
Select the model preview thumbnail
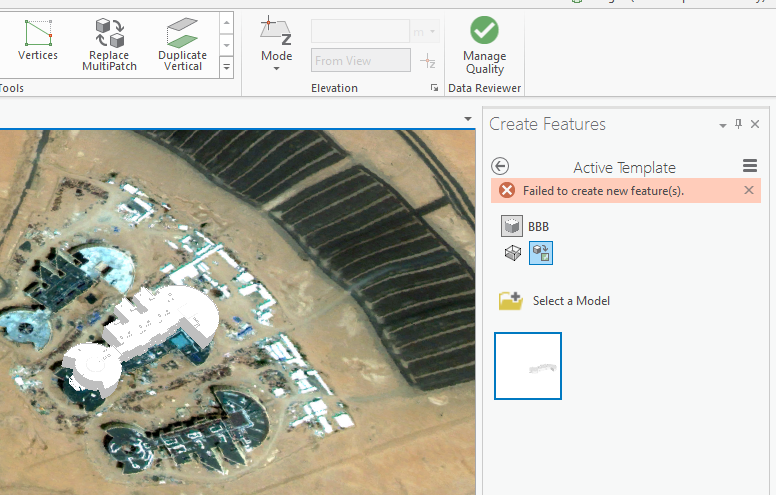pyautogui.click(x=528, y=366)
